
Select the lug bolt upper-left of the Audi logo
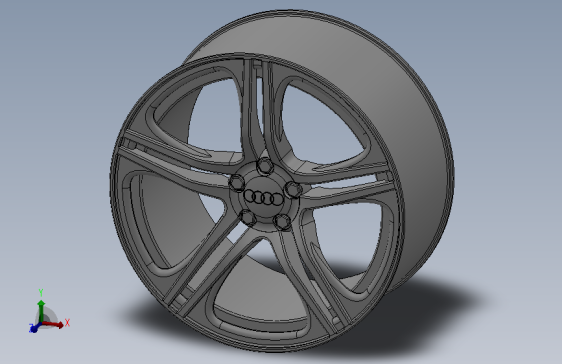pos(237,183)
